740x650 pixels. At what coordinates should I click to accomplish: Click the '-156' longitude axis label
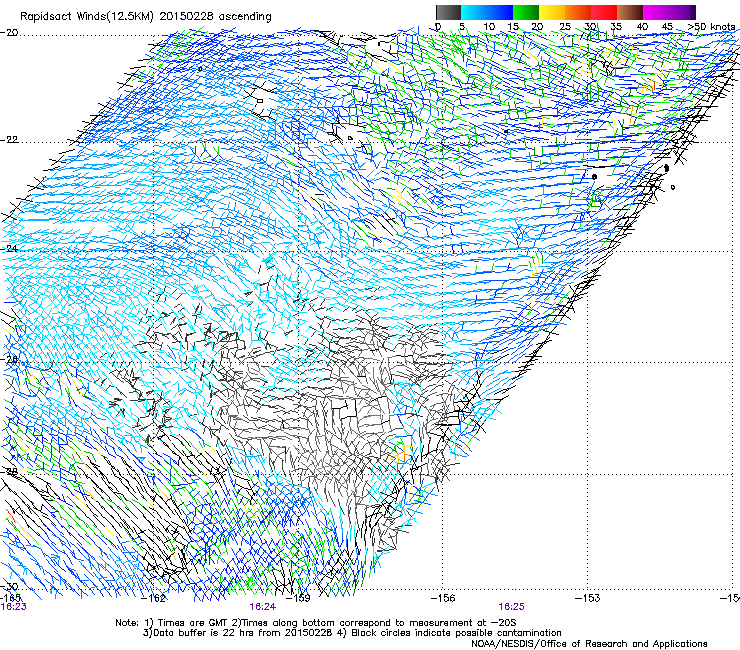point(443,598)
